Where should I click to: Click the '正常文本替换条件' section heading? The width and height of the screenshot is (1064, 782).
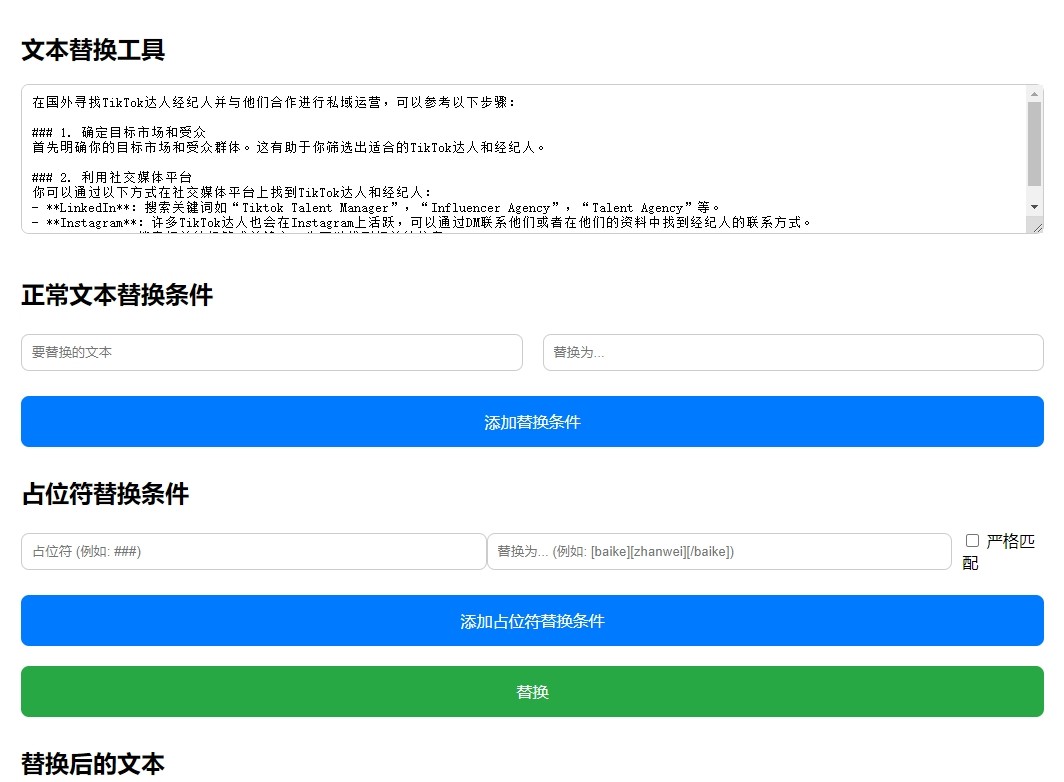(x=117, y=295)
